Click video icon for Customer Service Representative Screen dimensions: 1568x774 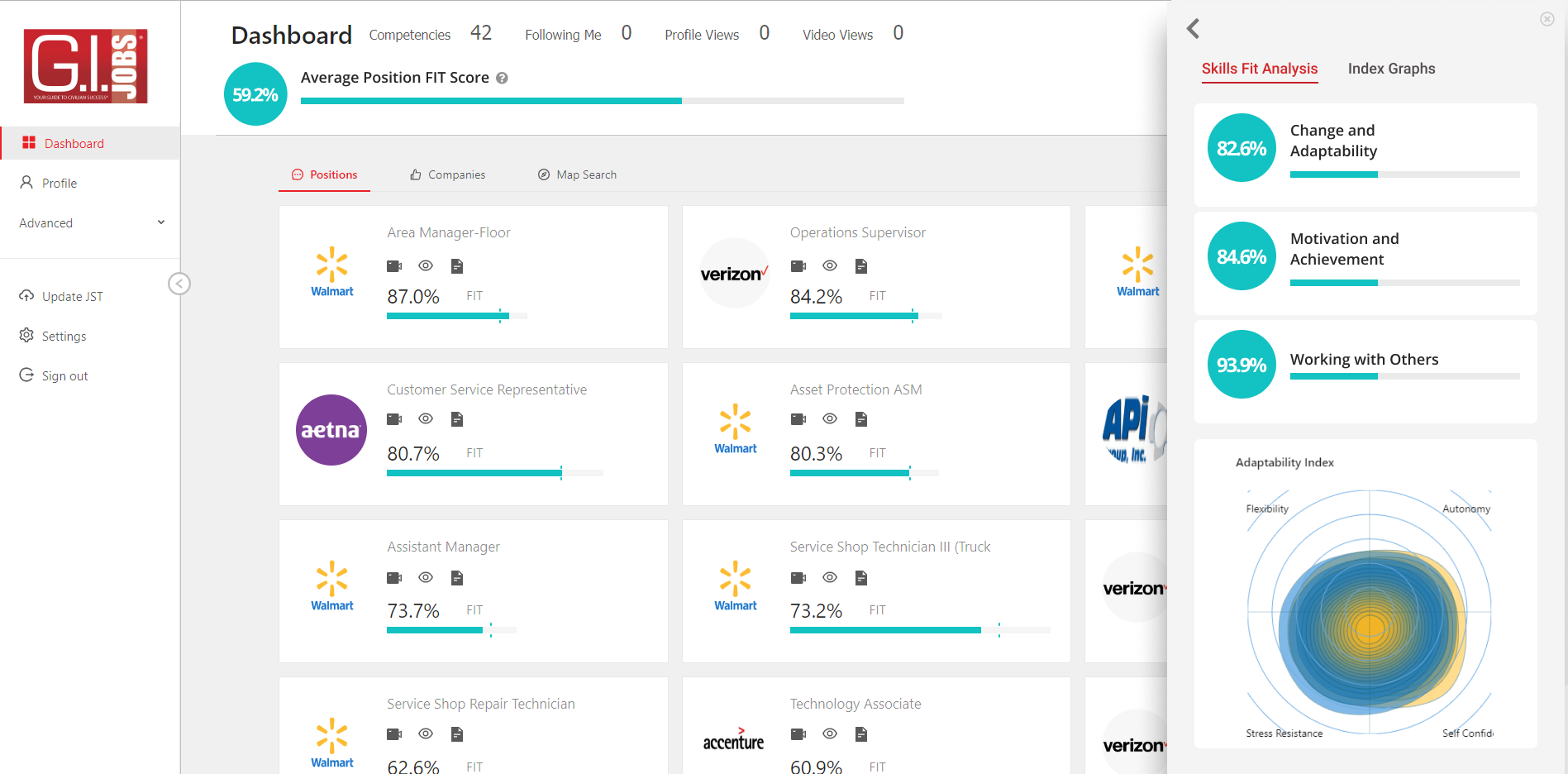(x=394, y=419)
